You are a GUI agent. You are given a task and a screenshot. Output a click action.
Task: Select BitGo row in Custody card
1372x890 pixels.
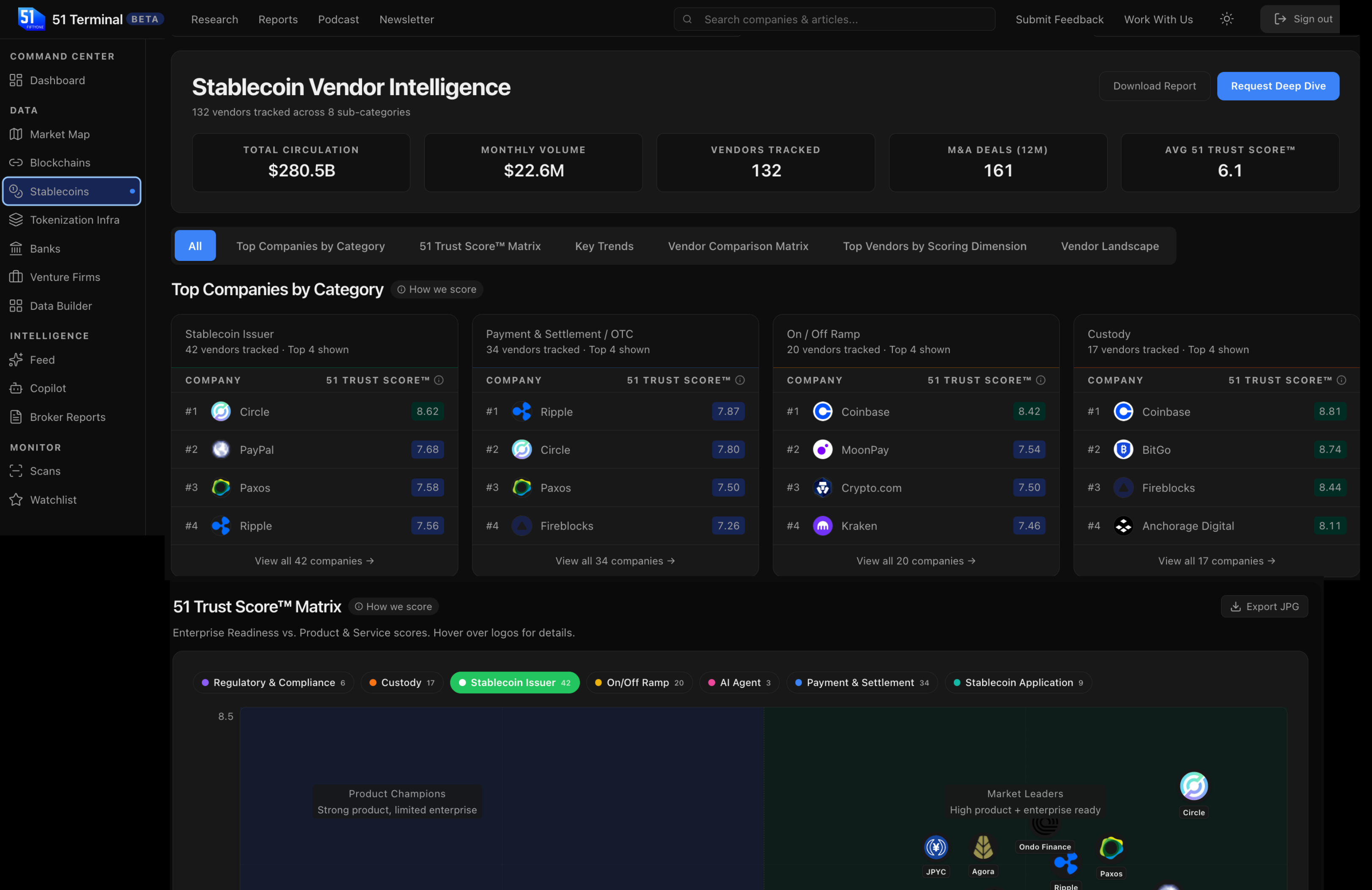(x=1217, y=450)
